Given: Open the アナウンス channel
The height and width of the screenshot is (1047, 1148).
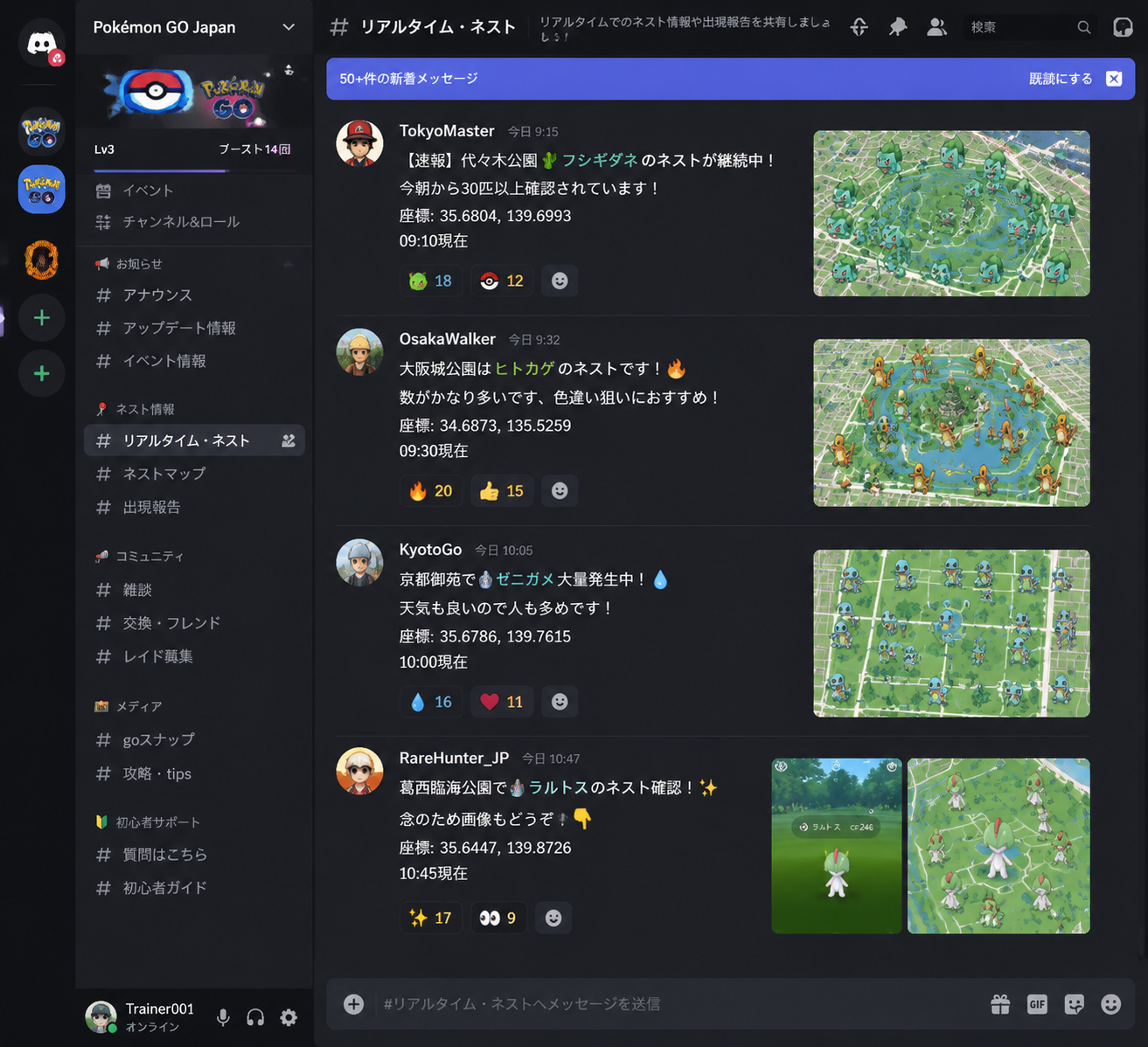Looking at the screenshot, I should [194, 295].
